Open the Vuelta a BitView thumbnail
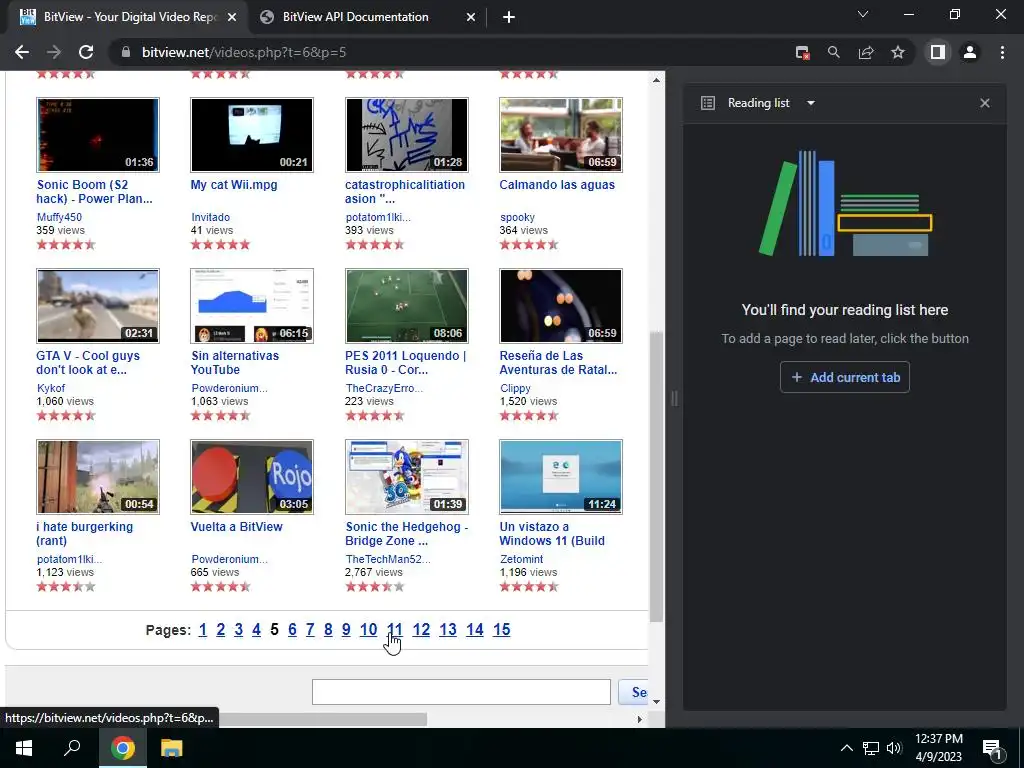 252,477
